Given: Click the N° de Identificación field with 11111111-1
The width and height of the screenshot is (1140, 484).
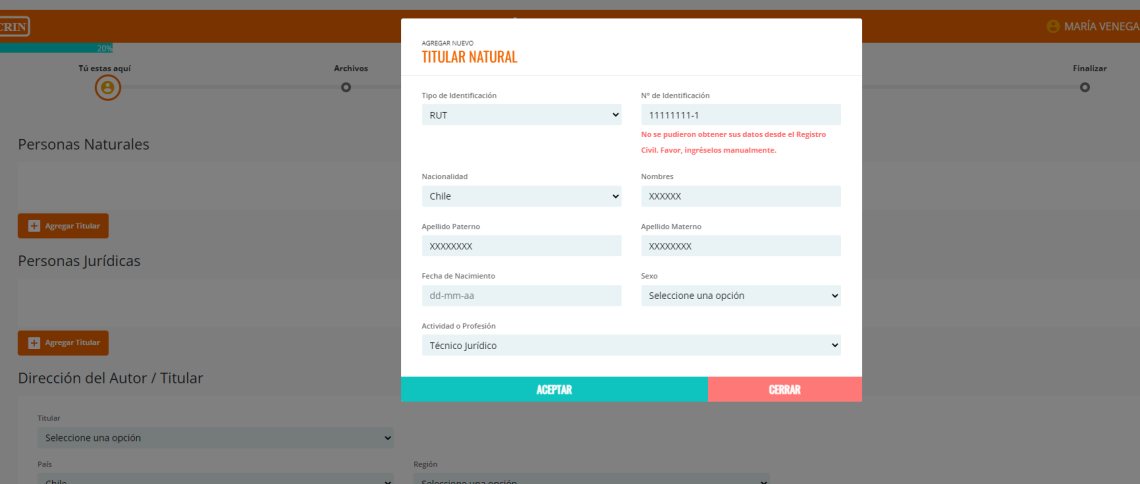Looking at the screenshot, I should coord(741,115).
